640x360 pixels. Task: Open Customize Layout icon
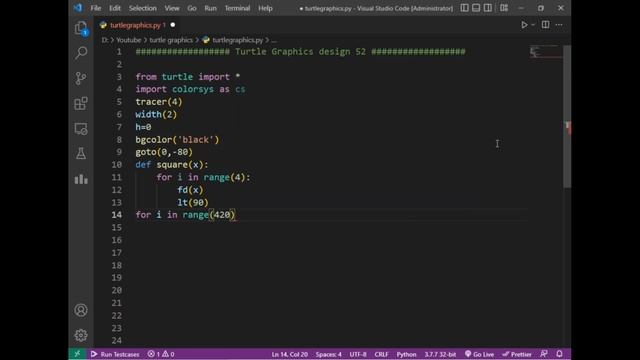[504, 8]
